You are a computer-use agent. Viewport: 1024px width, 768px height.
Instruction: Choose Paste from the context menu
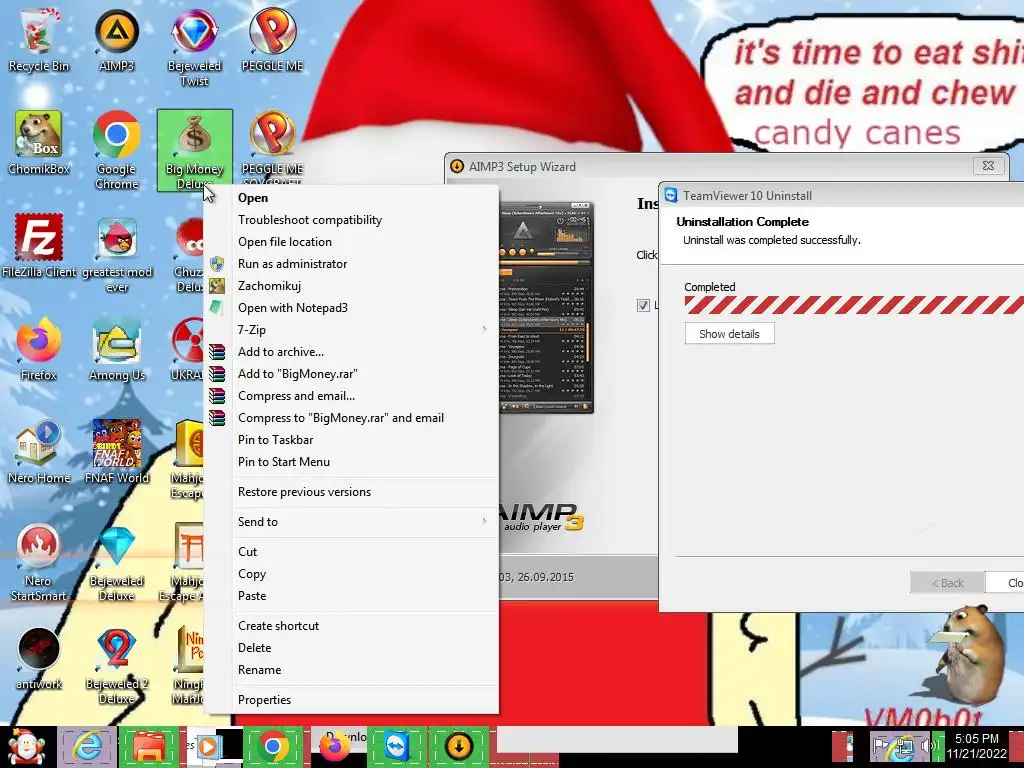click(x=353, y=596)
